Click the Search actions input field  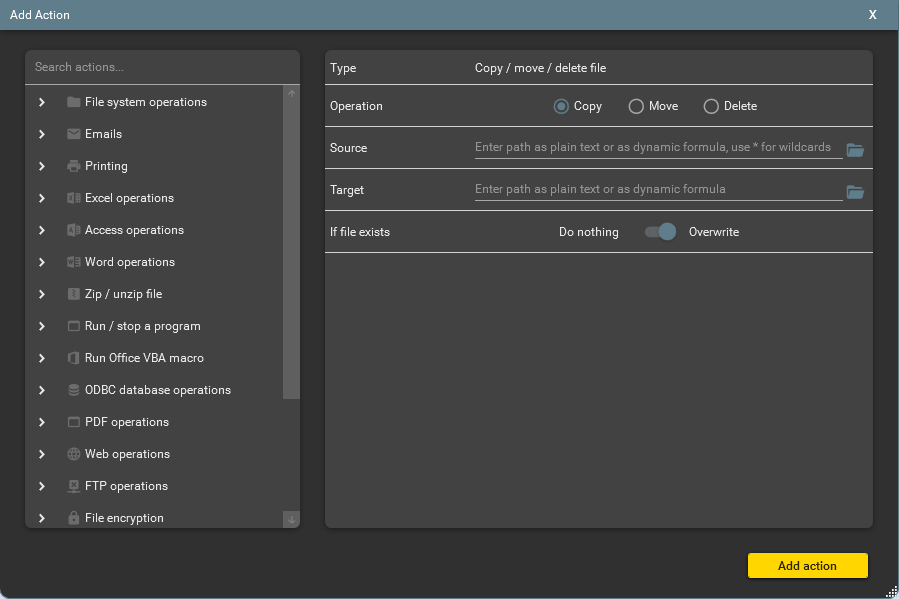pos(162,67)
